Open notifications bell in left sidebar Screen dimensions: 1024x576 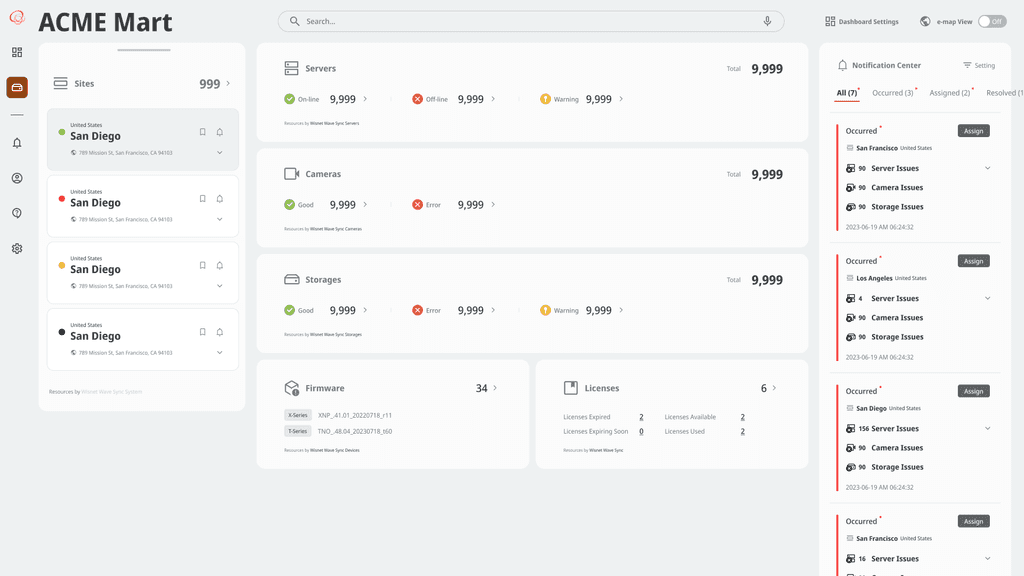(17, 143)
